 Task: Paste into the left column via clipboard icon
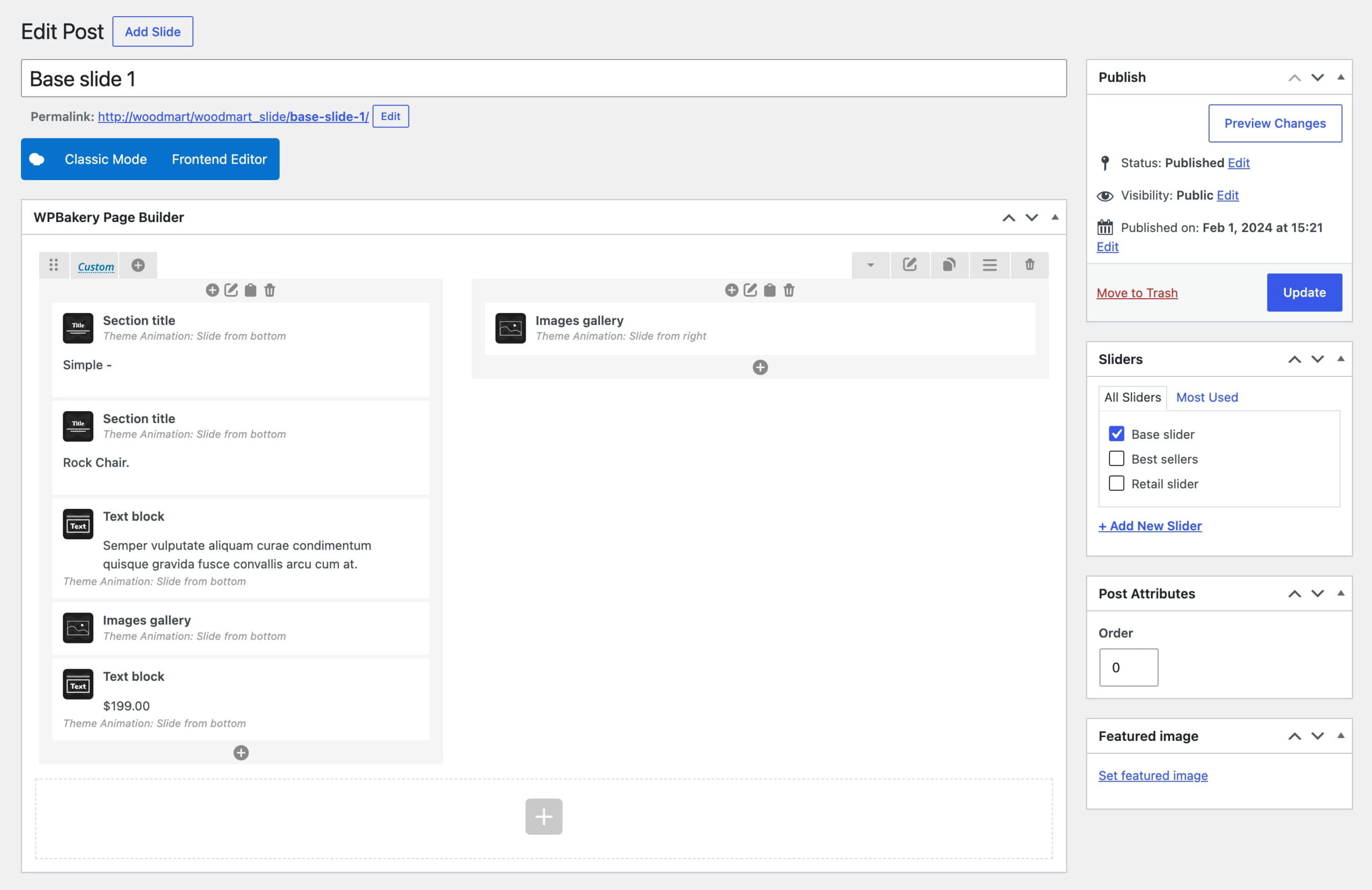click(x=250, y=290)
